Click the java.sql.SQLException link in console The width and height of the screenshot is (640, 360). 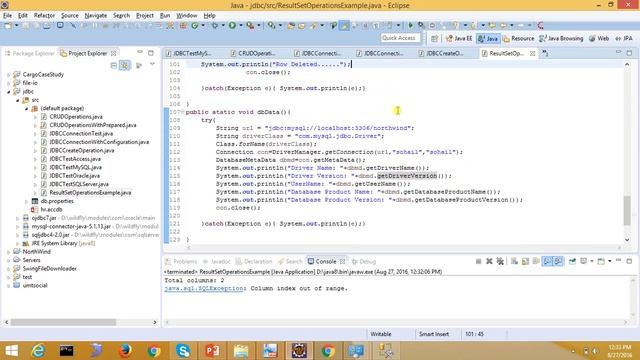pos(204,289)
